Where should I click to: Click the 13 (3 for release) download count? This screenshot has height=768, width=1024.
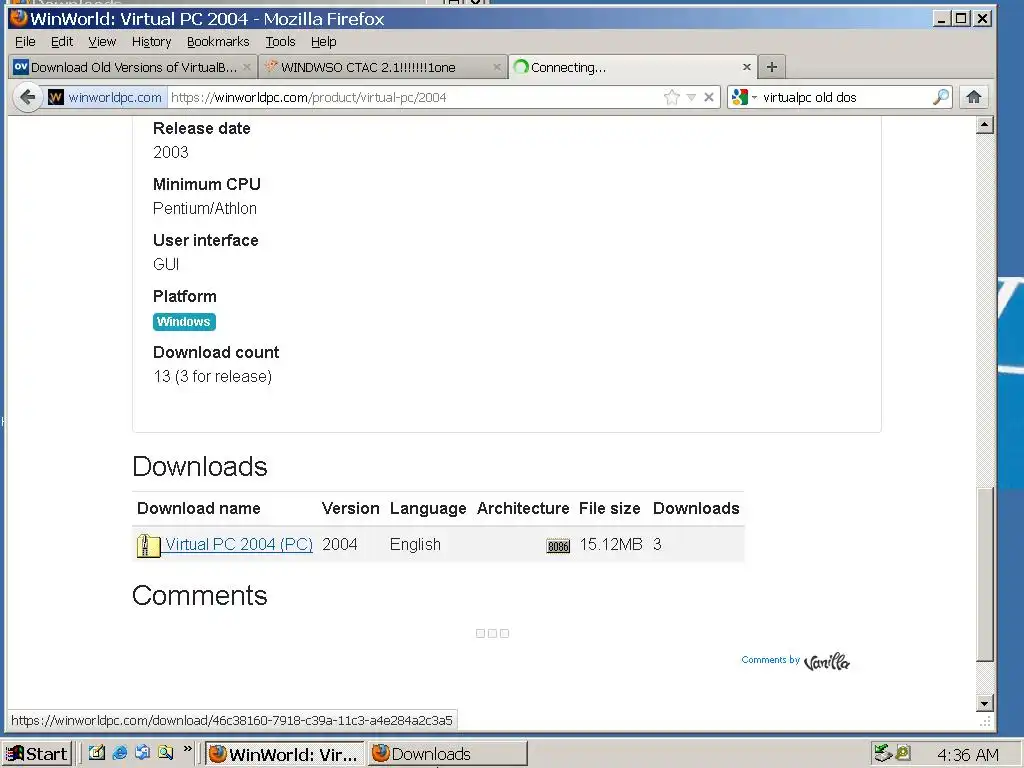(213, 377)
